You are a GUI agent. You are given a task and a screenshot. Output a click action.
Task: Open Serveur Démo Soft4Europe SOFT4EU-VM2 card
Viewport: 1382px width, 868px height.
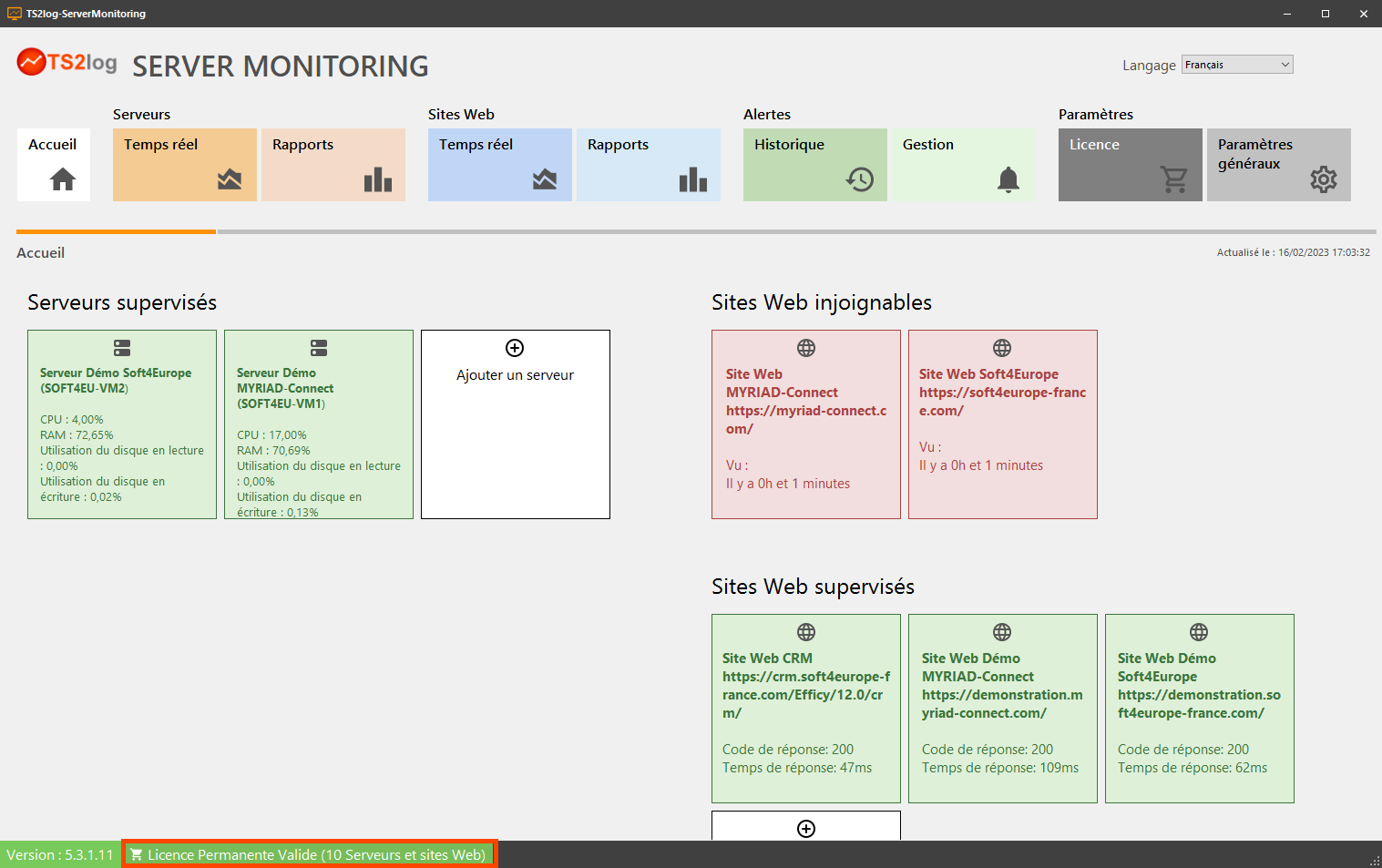tap(122, 424)
